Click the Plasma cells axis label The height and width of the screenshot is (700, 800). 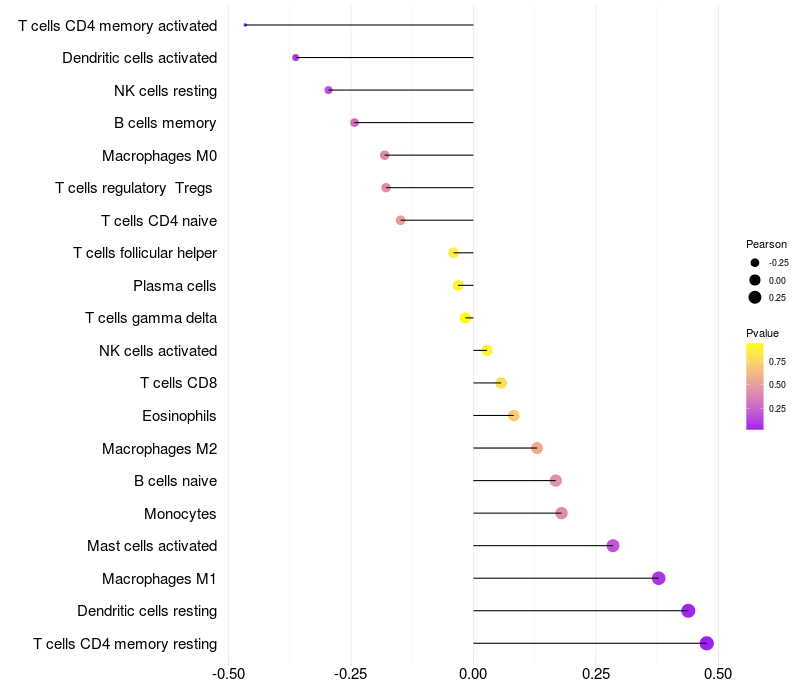coord(174,286)
